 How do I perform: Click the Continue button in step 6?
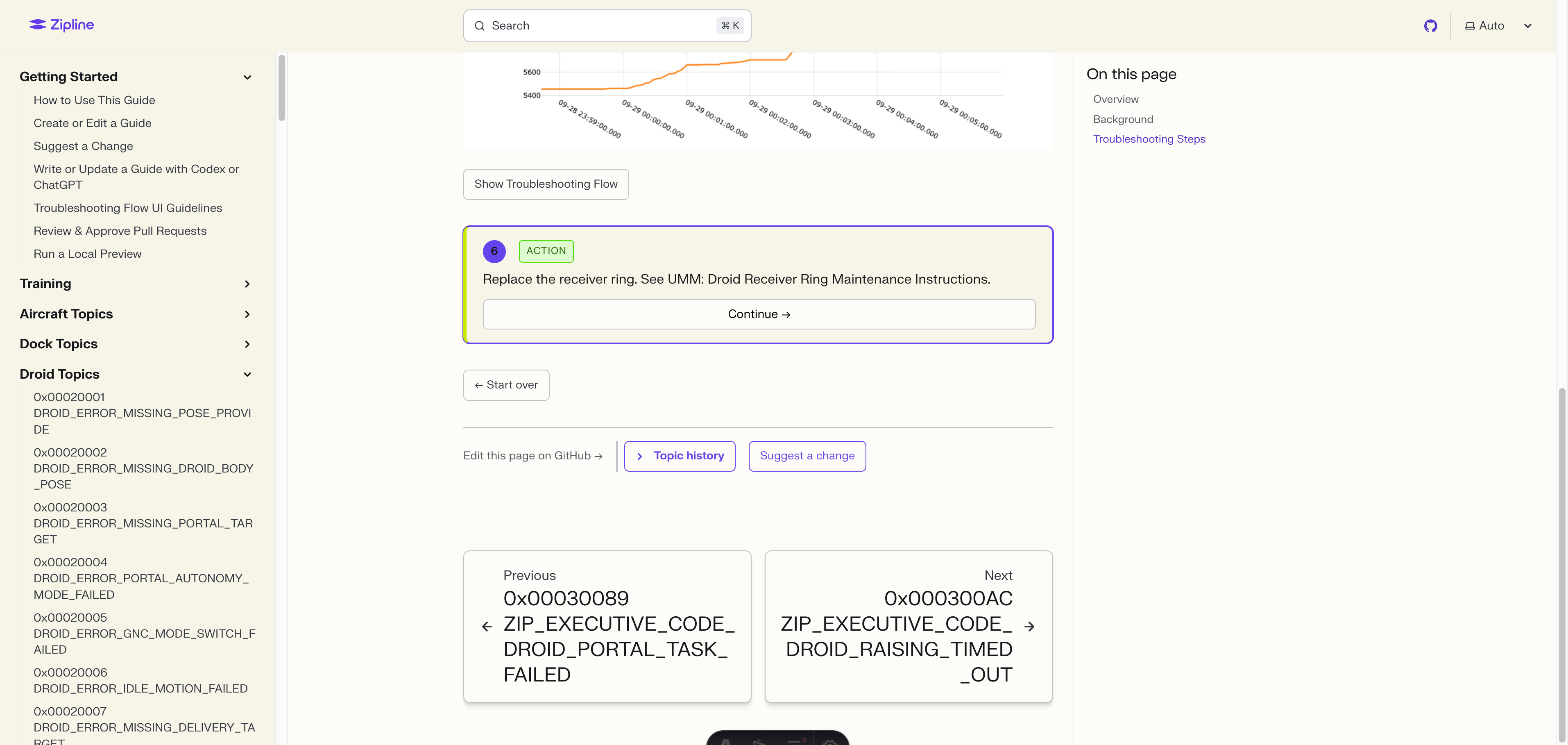[759, 314]
